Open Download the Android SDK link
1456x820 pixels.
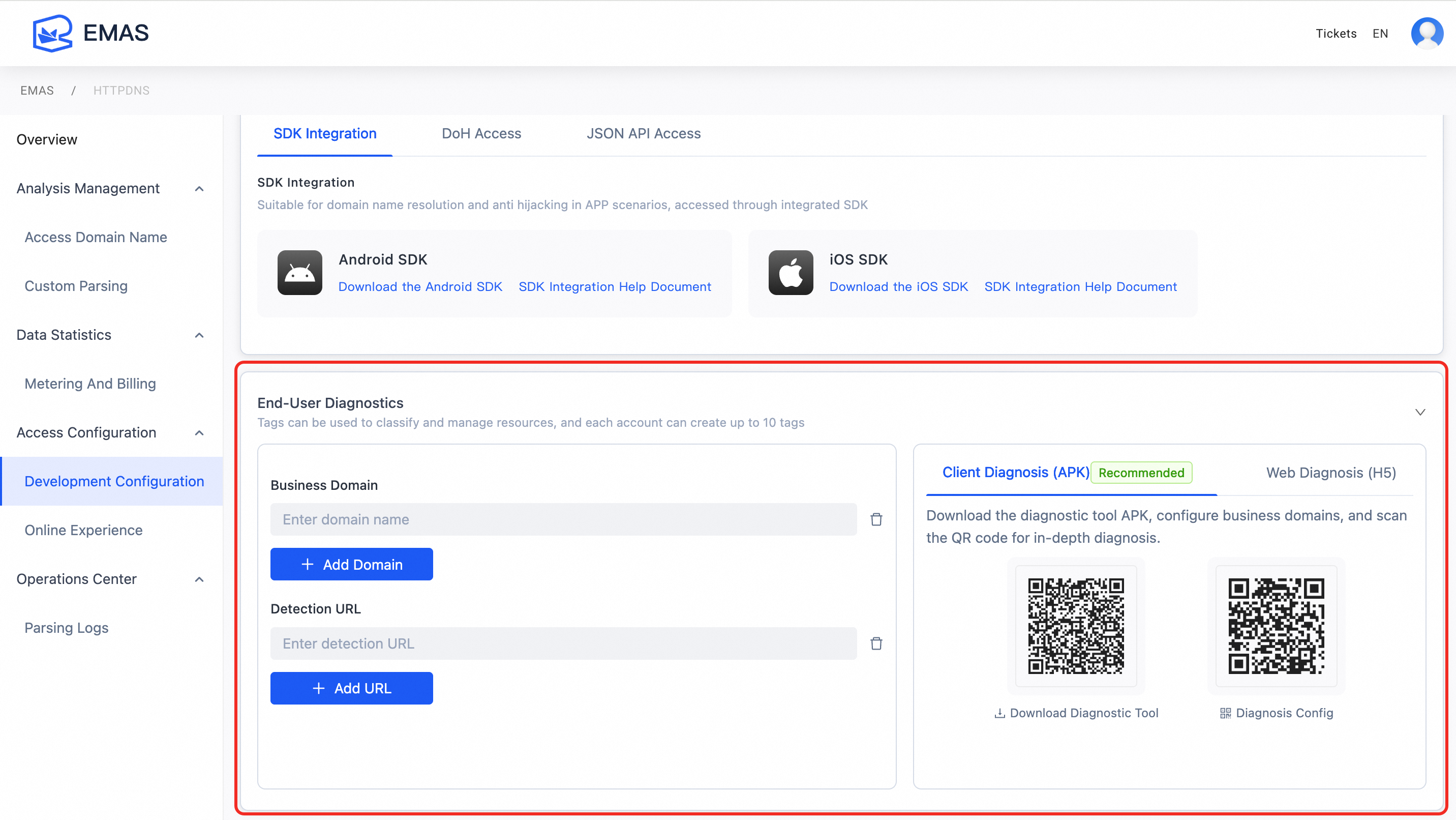[x=420, y=287]
